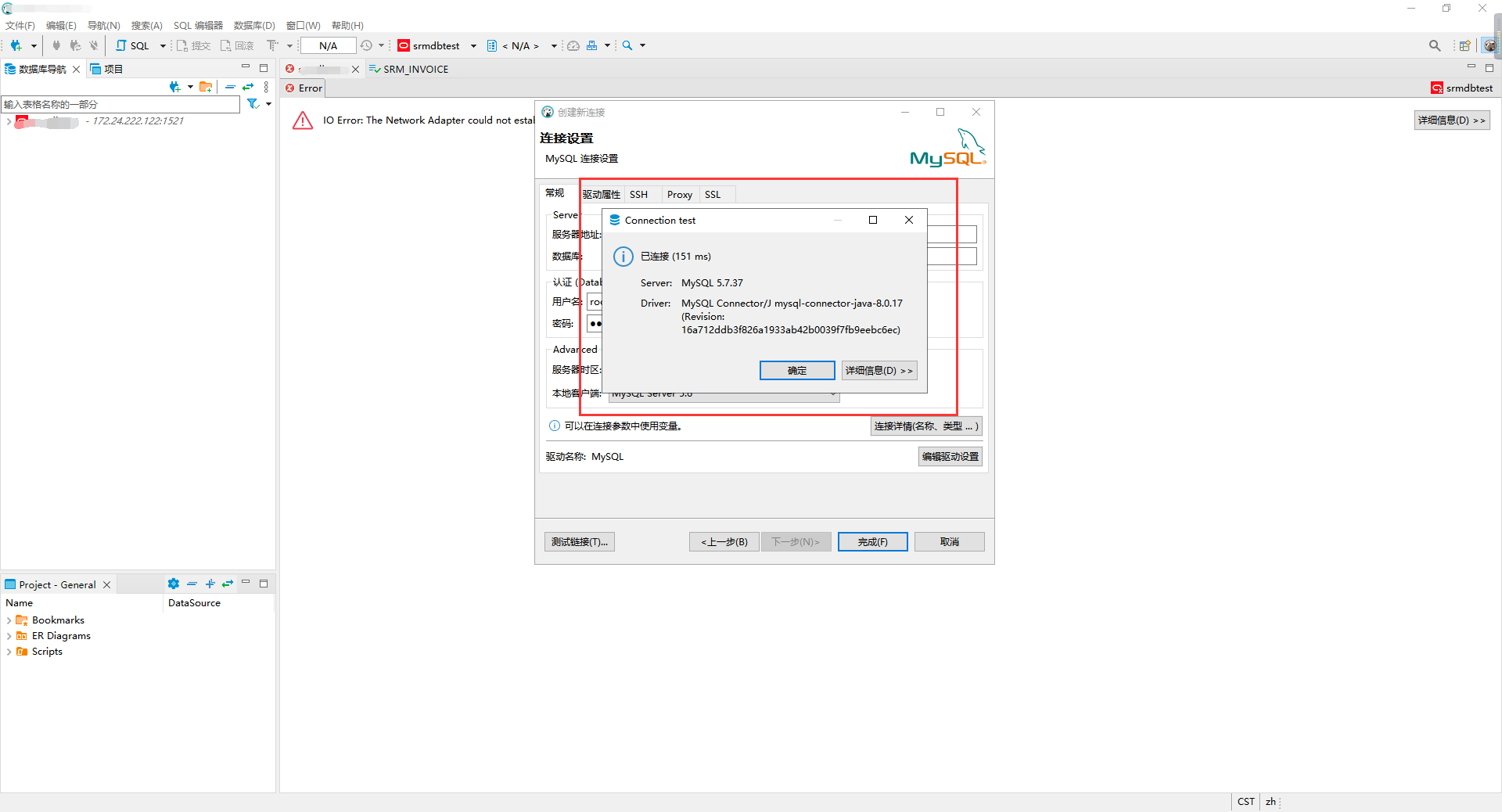
Task: Open the transaction log history icon
Action: (x=366, y=45)
